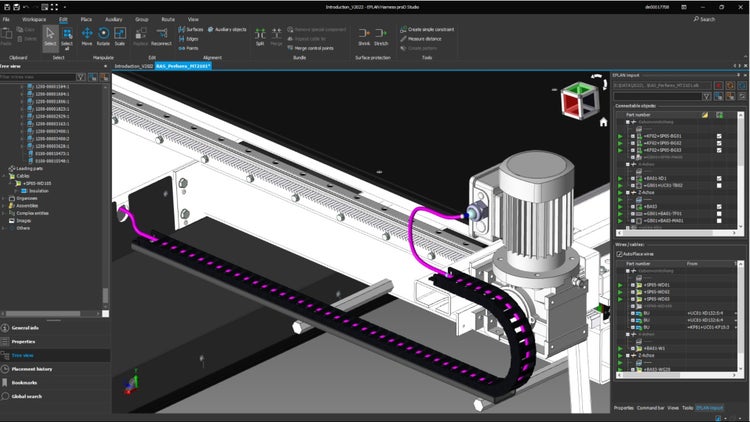Toggle the AutoPlace wires checkbox
Screen dimensions: 750x422
point(619,254)
